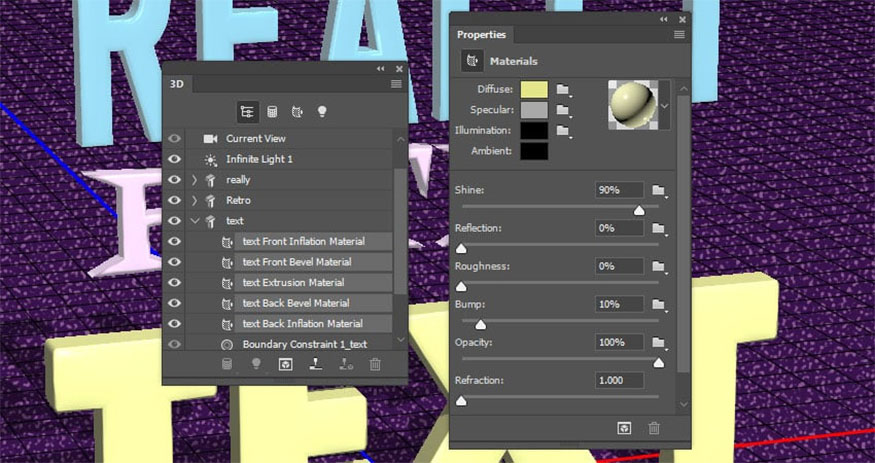
Task: Click the Refraction value field
Action: pyautogui.click(x=619, y=380)
